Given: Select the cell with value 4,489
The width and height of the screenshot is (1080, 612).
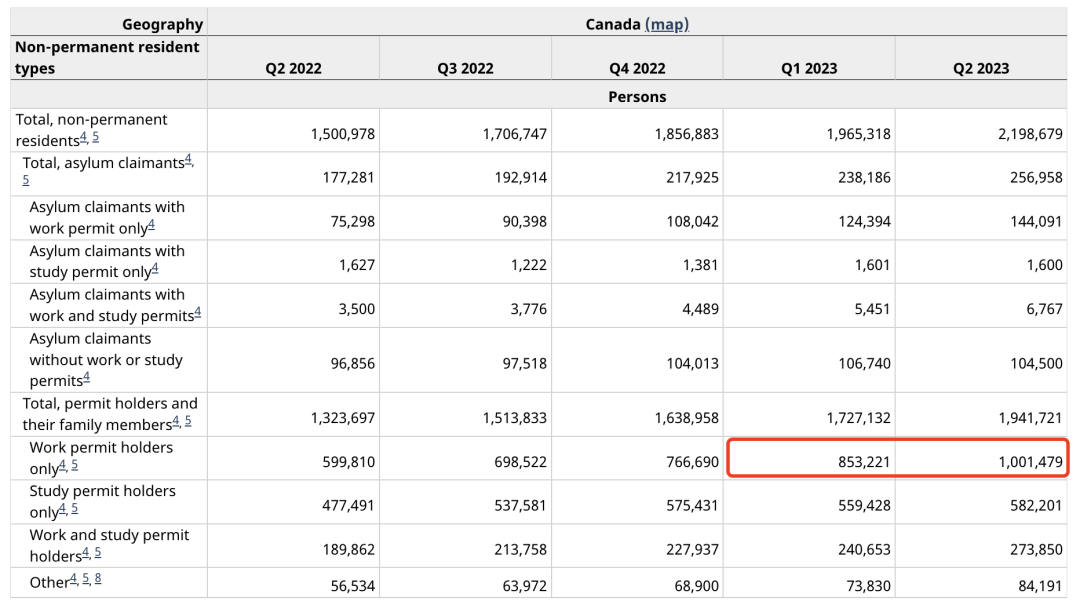Looking at the screenshot, I should tap(637, 306).
